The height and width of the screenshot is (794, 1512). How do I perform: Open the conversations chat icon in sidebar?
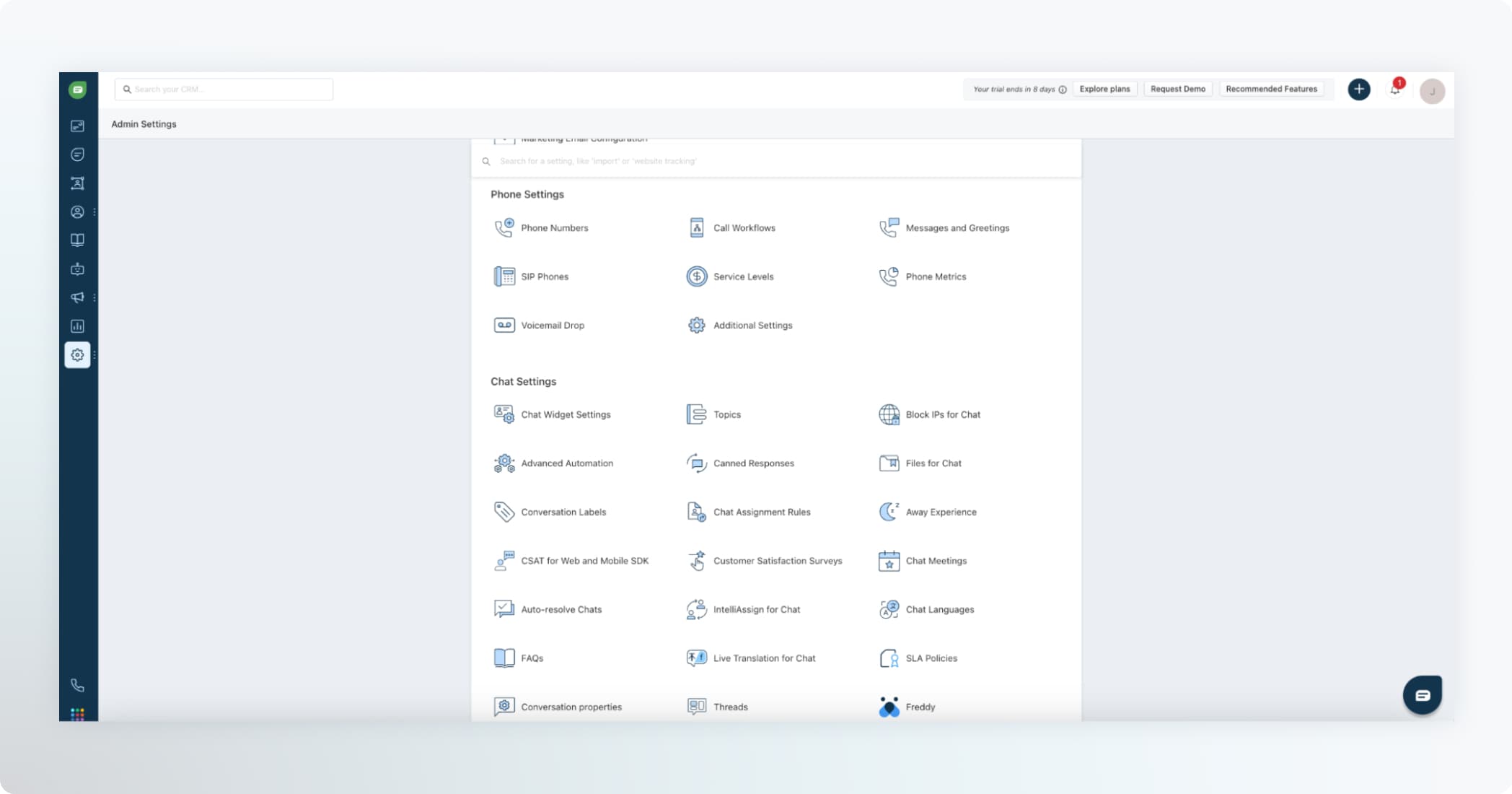tap(77, 154)
